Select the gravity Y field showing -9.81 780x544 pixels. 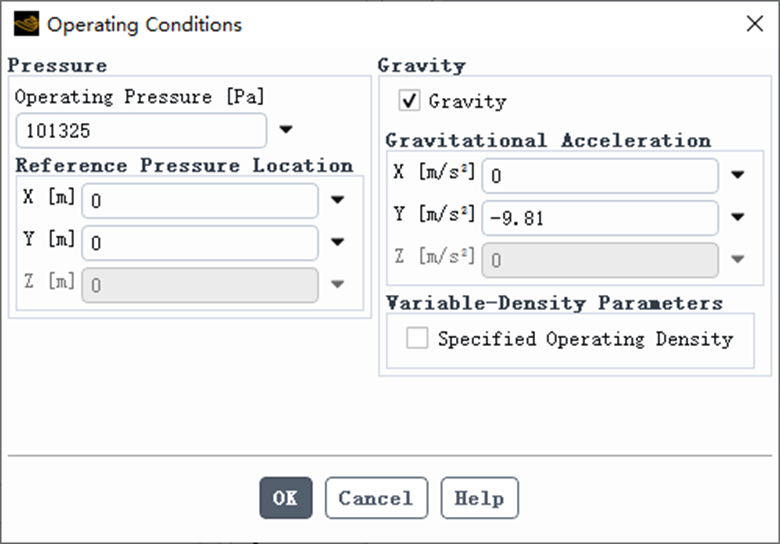pyautogui.click(x=600, y=218)
